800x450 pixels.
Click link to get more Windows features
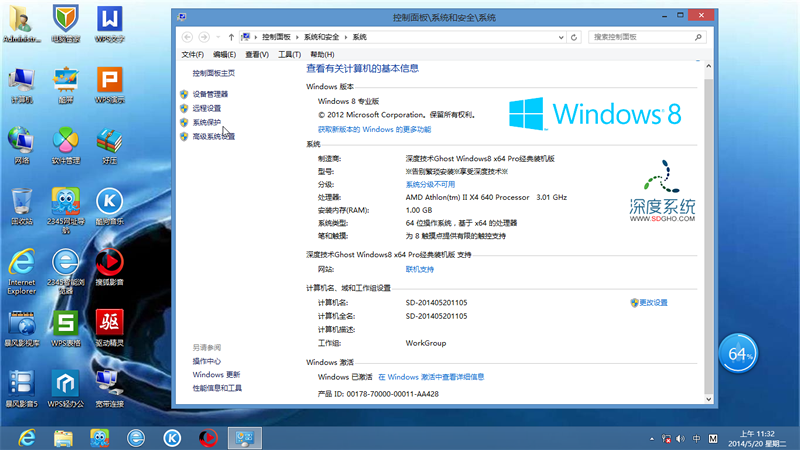(x=374, y=130)
